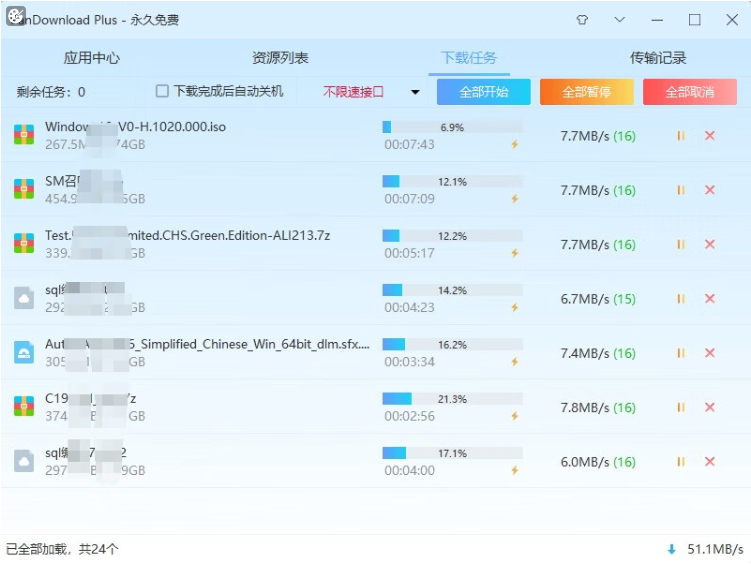Cancel the V0-H.1020.000.iso download
This screenshot has width=751, height=564.
click(x=710, y=135)
